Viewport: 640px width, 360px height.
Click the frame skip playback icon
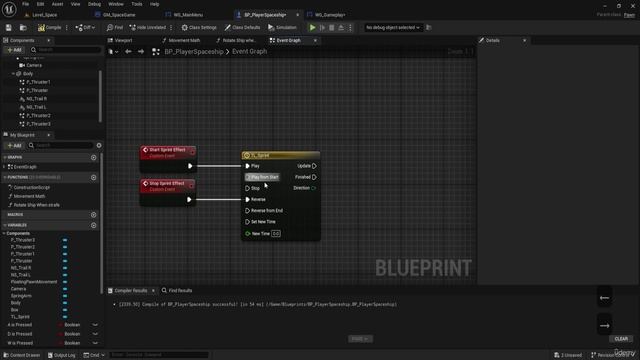322,27
